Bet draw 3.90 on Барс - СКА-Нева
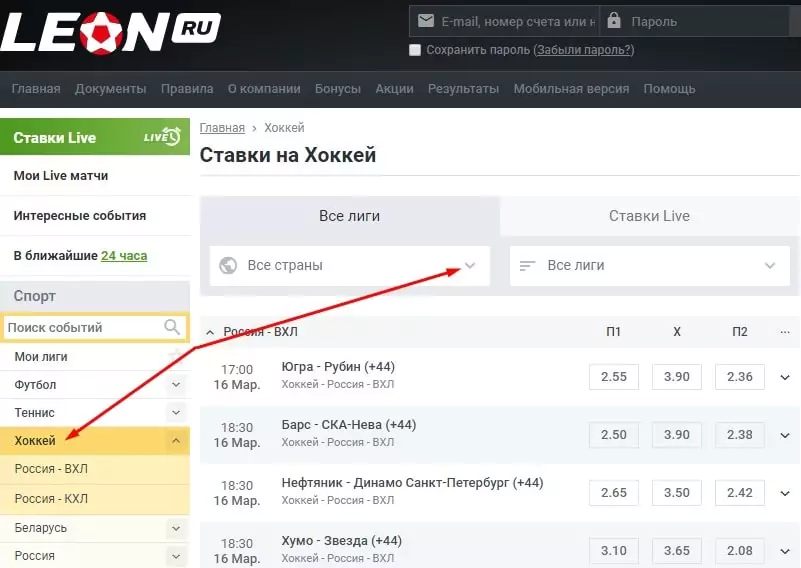This screenshot has height=568, width=801. [676, 435]
